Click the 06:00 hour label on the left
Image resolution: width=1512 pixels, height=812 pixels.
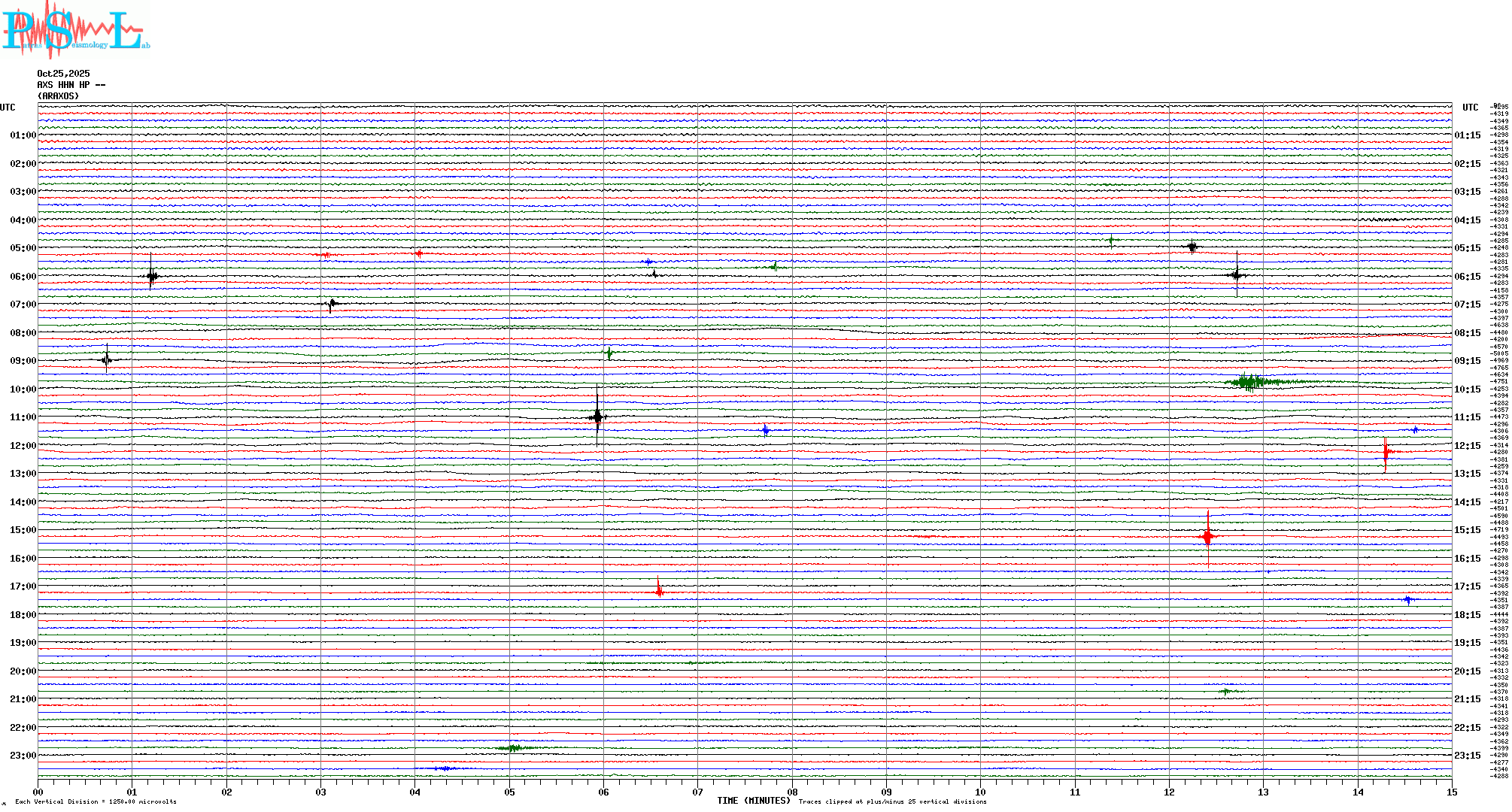coord(23,277)
